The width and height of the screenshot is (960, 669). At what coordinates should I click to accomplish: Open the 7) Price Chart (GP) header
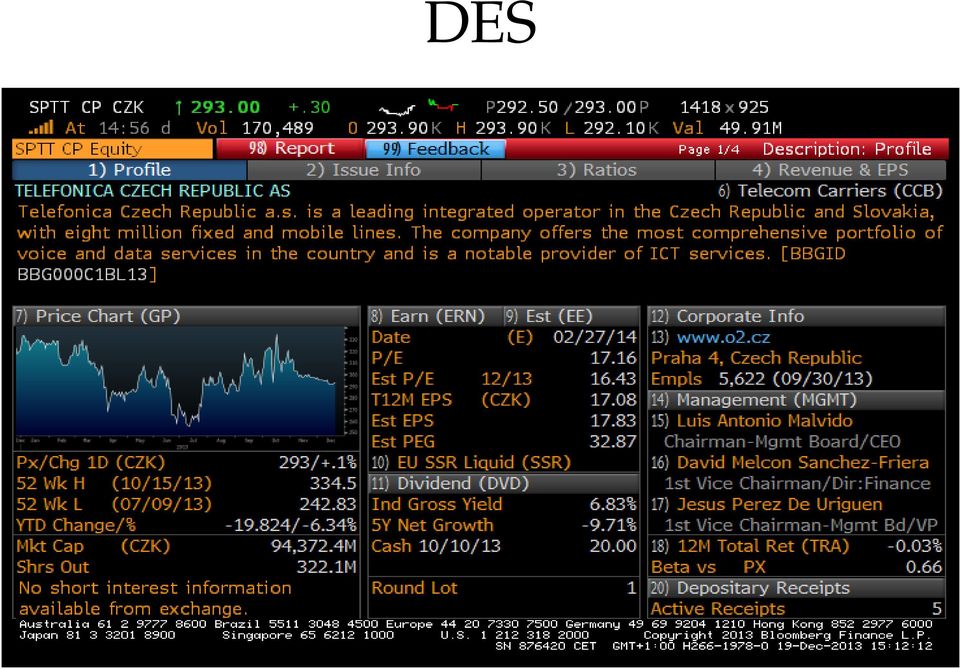point(186,316)
